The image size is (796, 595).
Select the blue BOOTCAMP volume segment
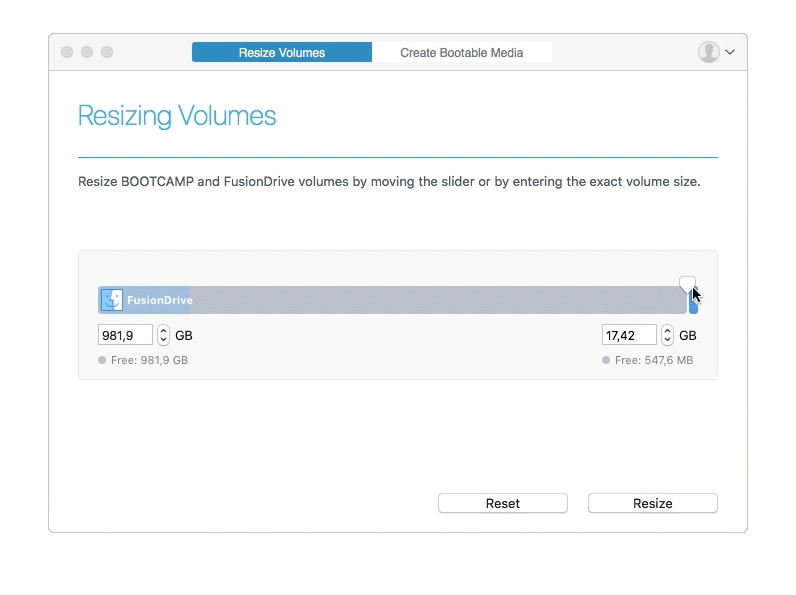click(x=693, y=302)
